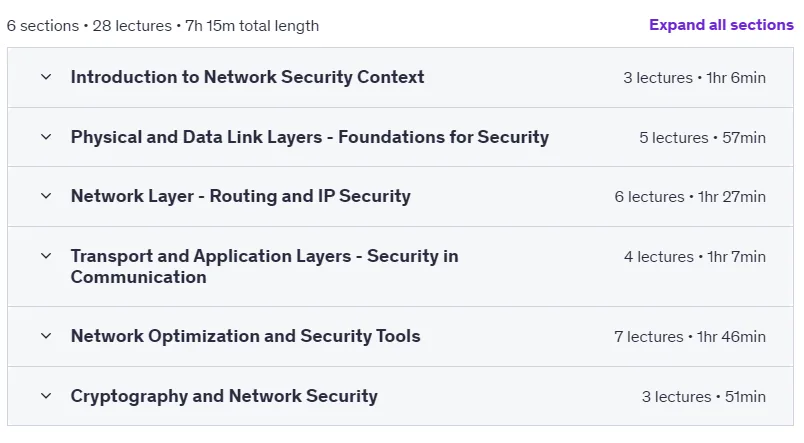This screenshot has height=443, width=804.
Task: Click the Transport and Application Layers section title
Action: click(265, 266)
